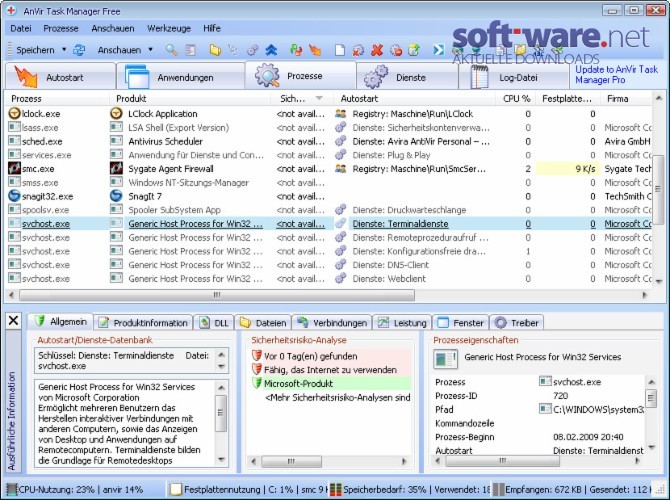Click the yellow box with green arrow icon
This screenshot has height=500, width=670.
(x=414, y=50)
